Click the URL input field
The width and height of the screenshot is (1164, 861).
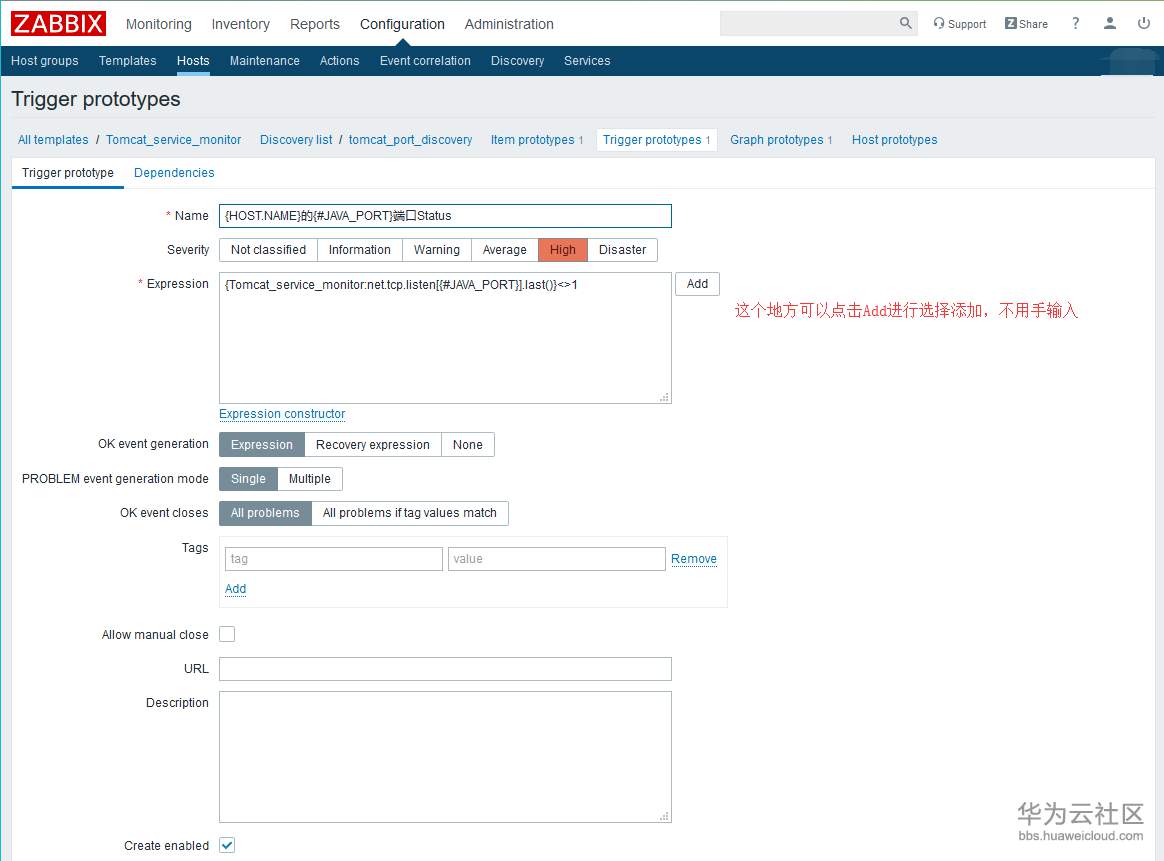[445, 669]
